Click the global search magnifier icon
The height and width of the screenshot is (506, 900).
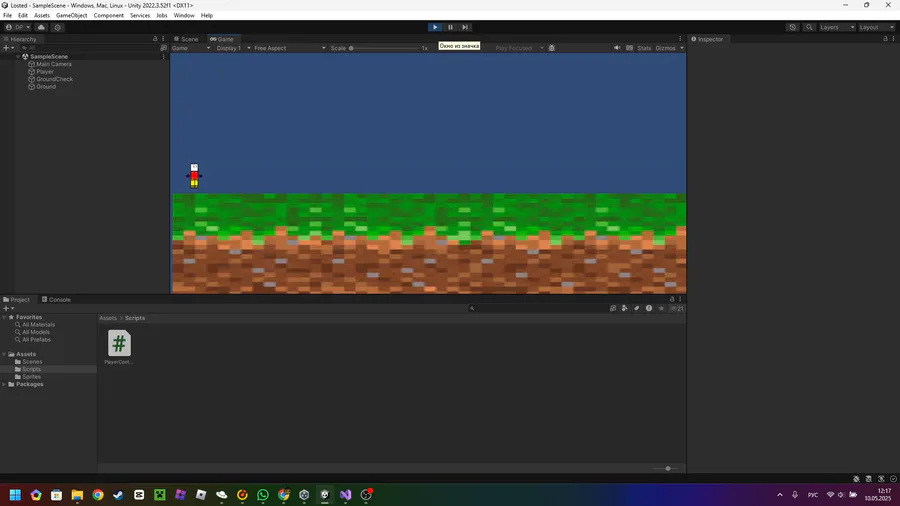(809, 27)
